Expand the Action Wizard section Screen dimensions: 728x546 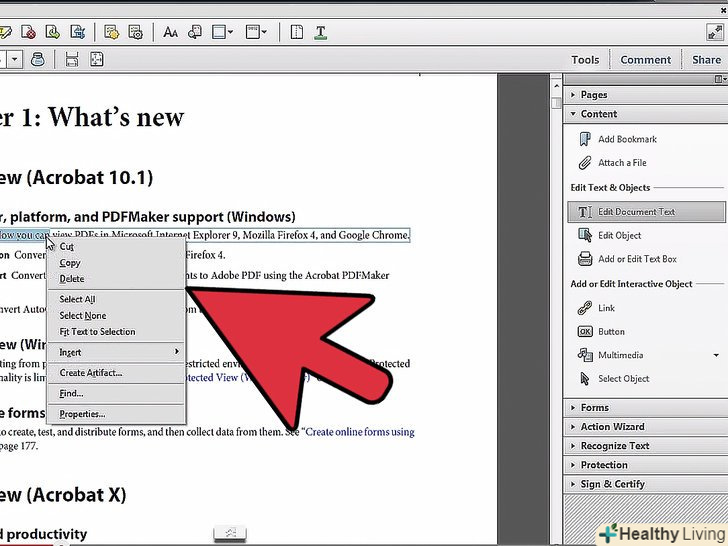[x=645, y=426]
